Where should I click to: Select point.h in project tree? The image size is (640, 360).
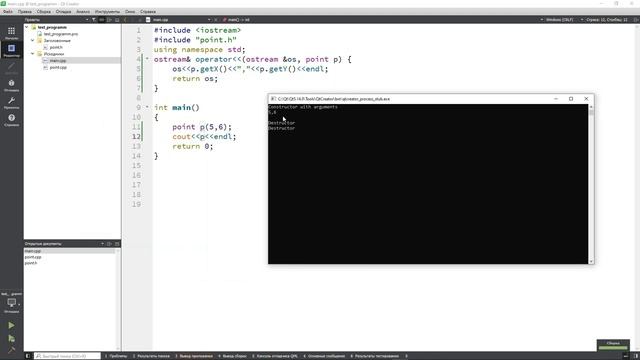click(56, 47)
